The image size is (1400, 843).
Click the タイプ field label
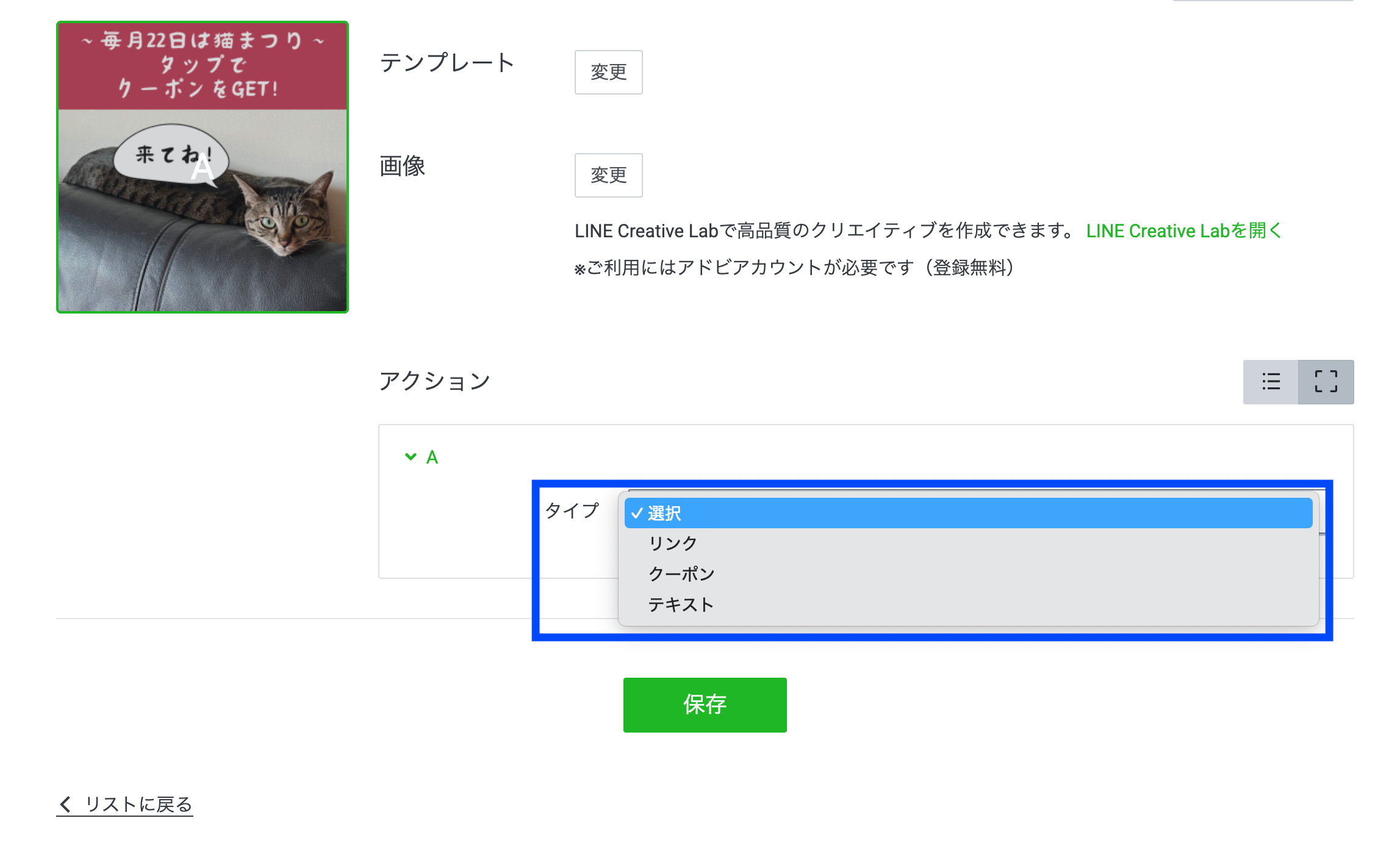click(x=572, y=510)
